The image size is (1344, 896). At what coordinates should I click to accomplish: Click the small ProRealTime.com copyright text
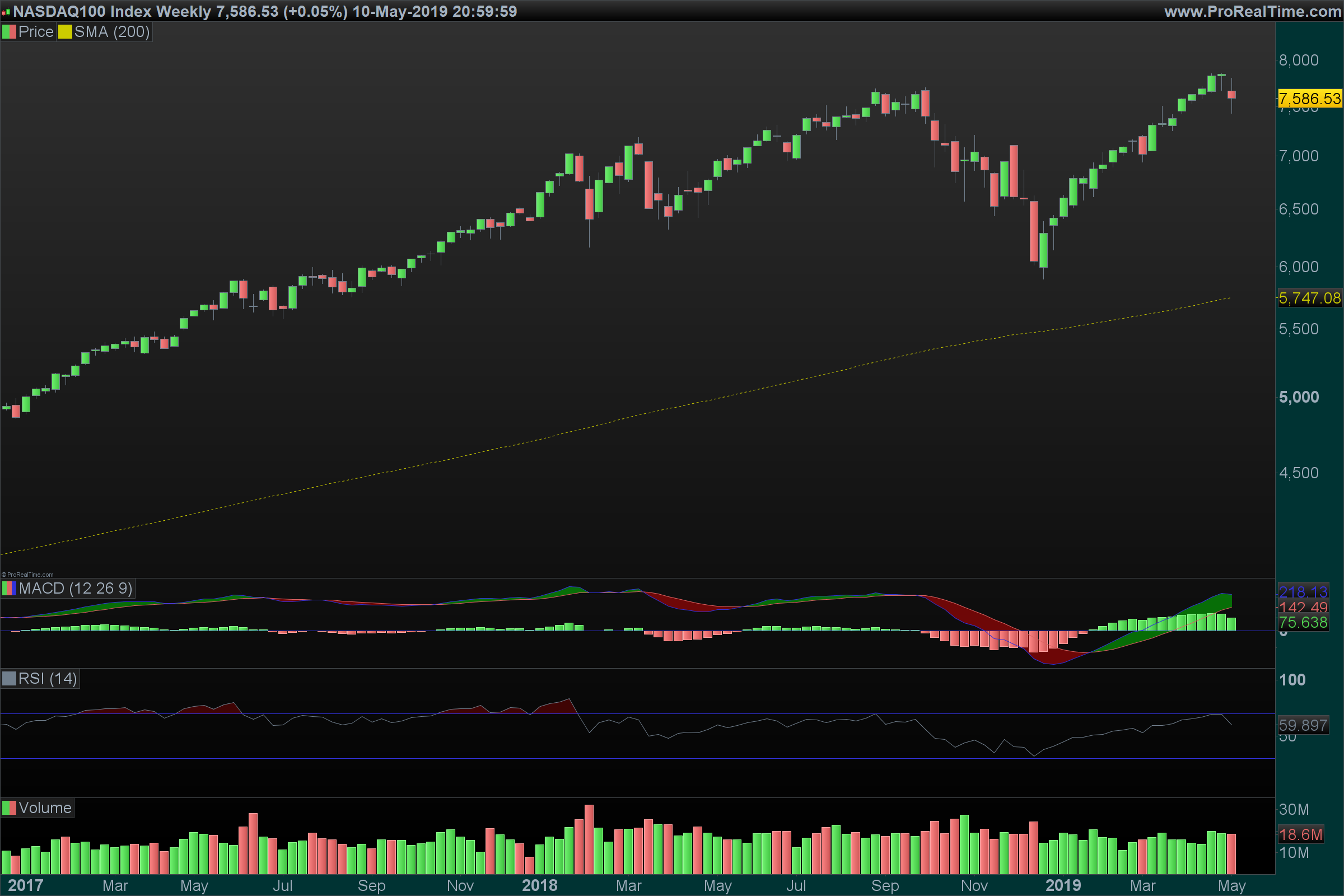click(x=27, y=575)
